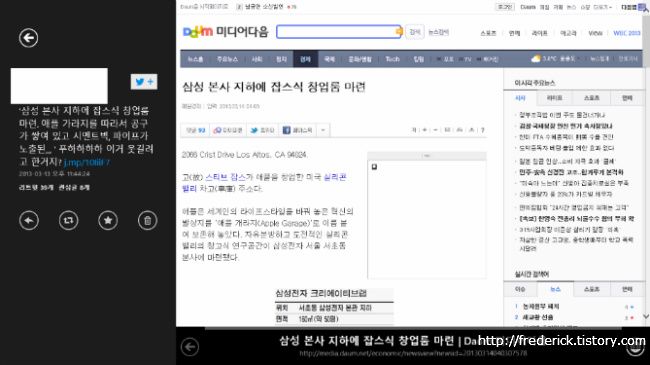Open the 국제 navigation tab
650x365 pixels.
[x=330, y=59]
